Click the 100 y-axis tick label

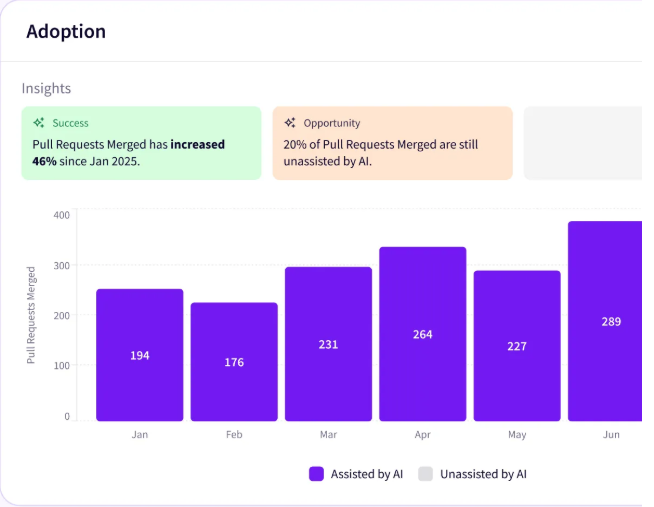coord(62,366)
